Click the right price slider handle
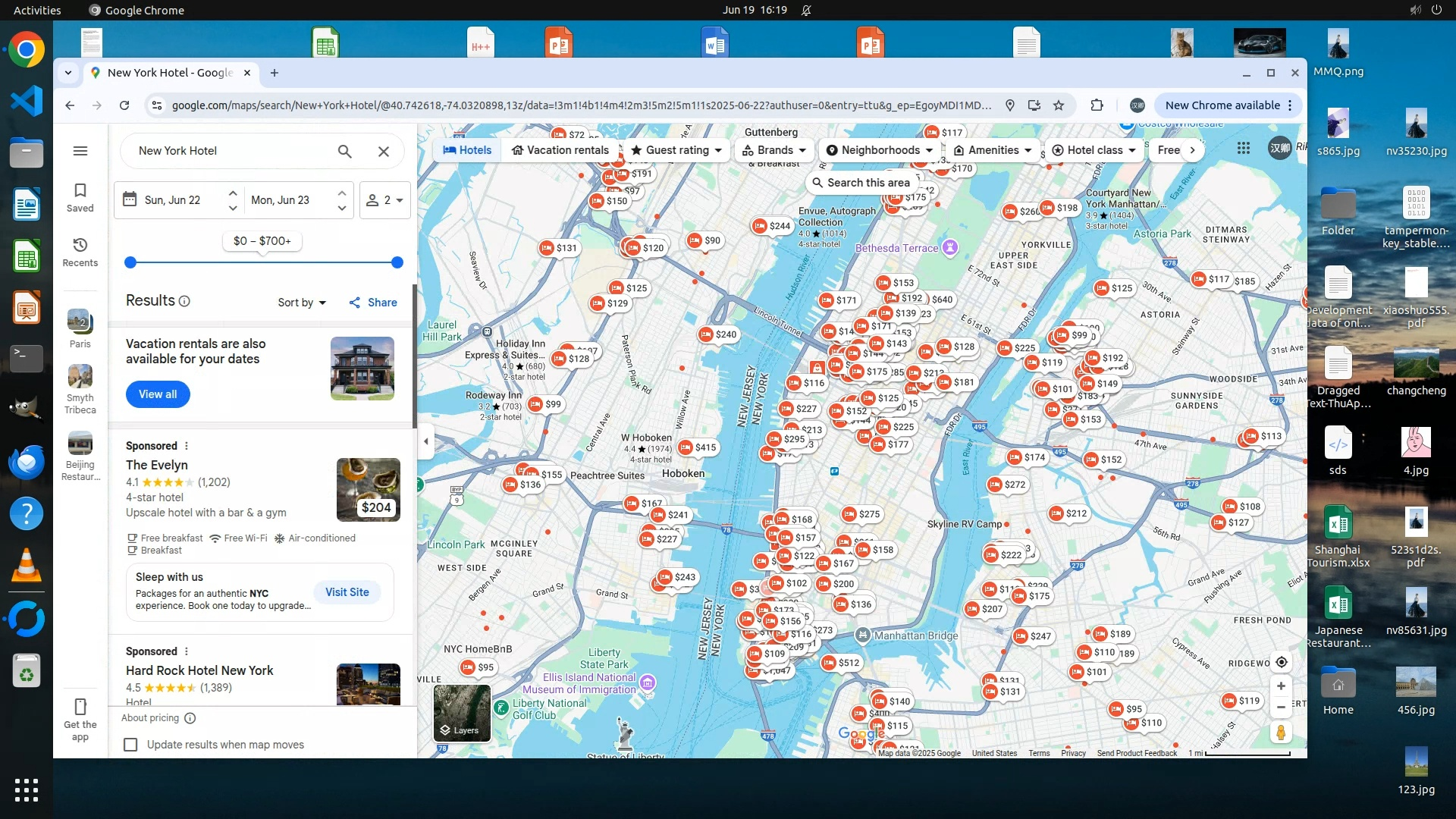 [397, 262]
